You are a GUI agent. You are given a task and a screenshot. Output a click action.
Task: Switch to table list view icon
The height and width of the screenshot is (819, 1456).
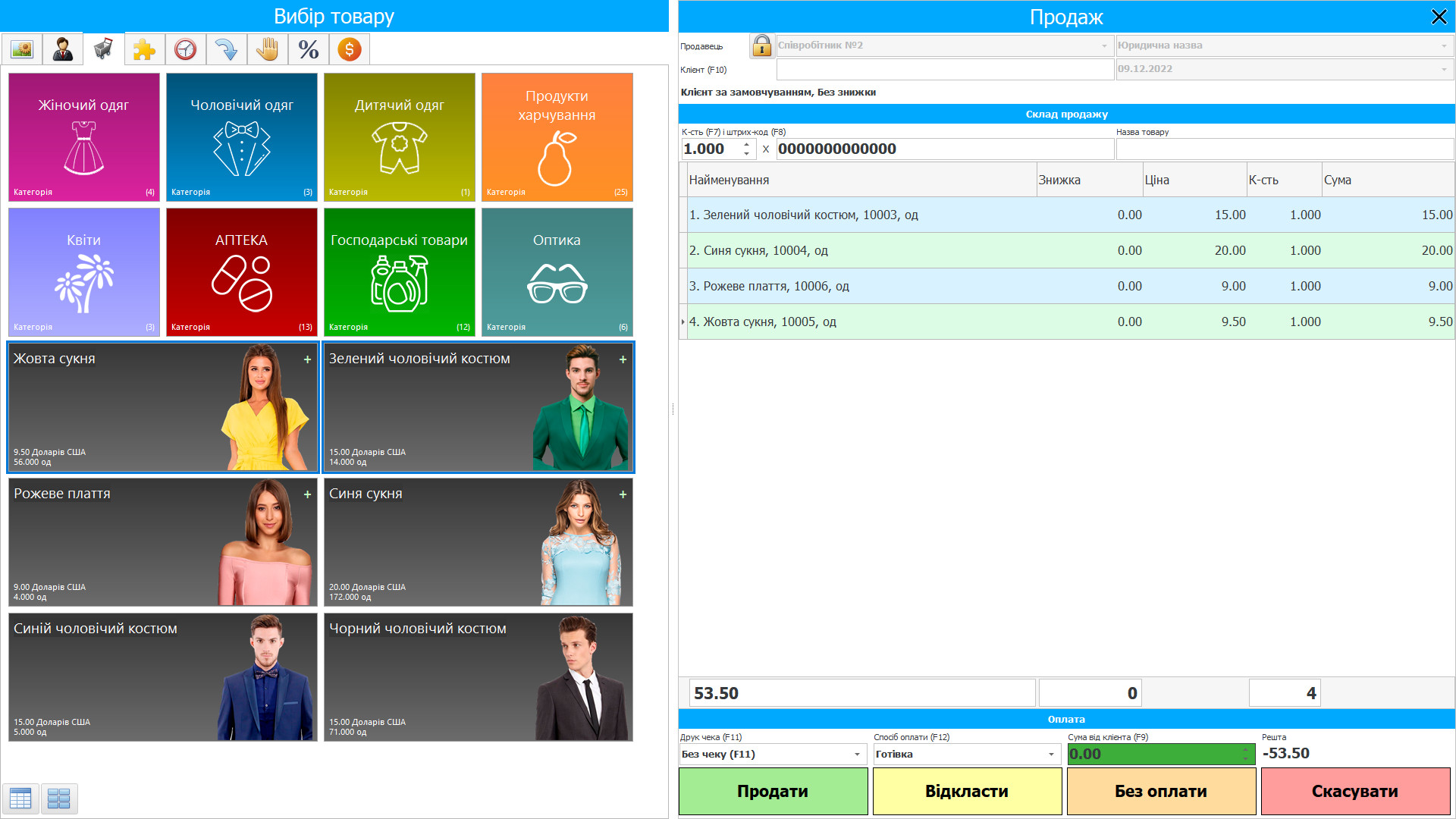click(20, 798)
